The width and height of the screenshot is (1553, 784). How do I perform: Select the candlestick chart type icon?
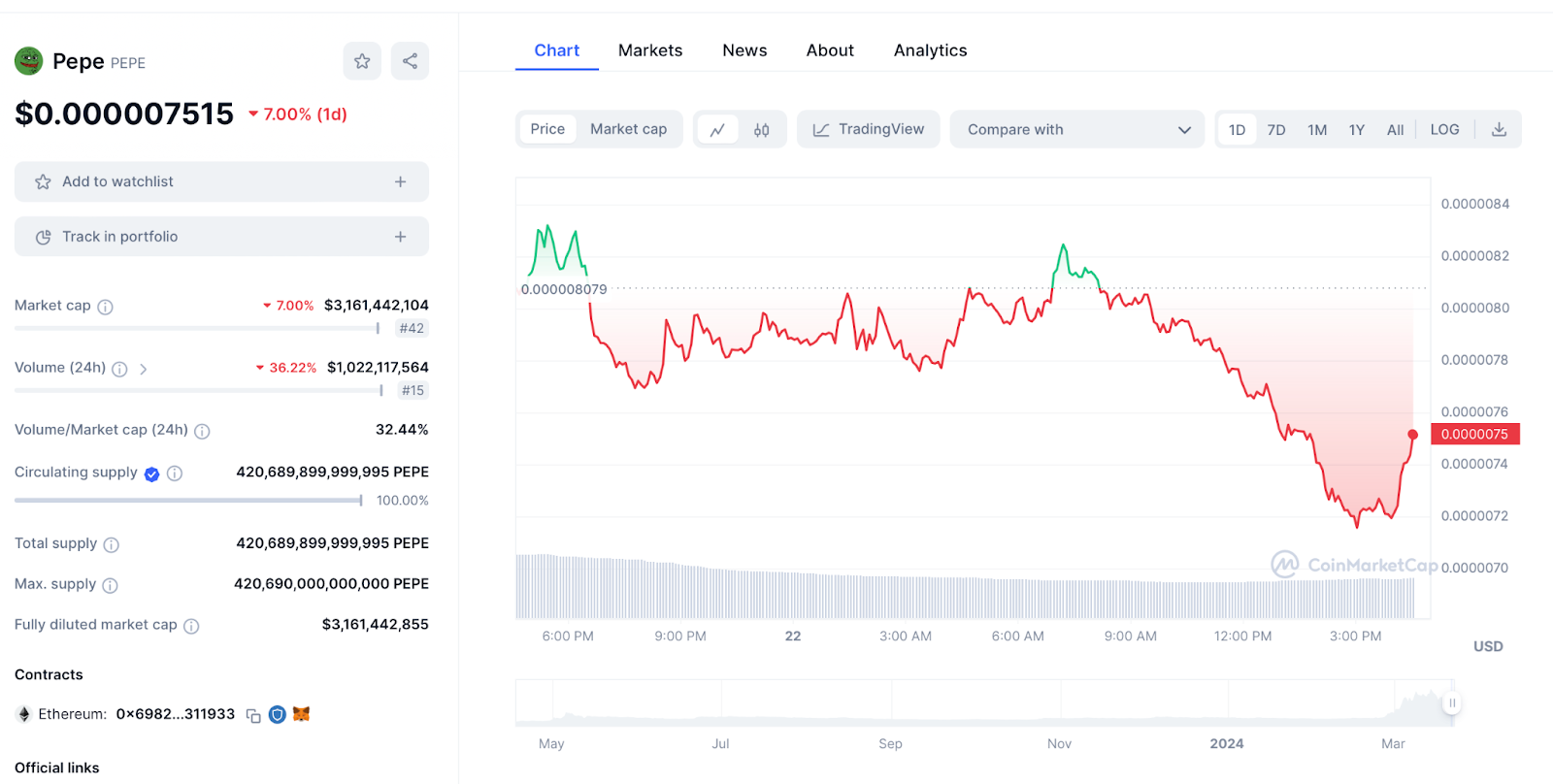[x=762, y=129]
